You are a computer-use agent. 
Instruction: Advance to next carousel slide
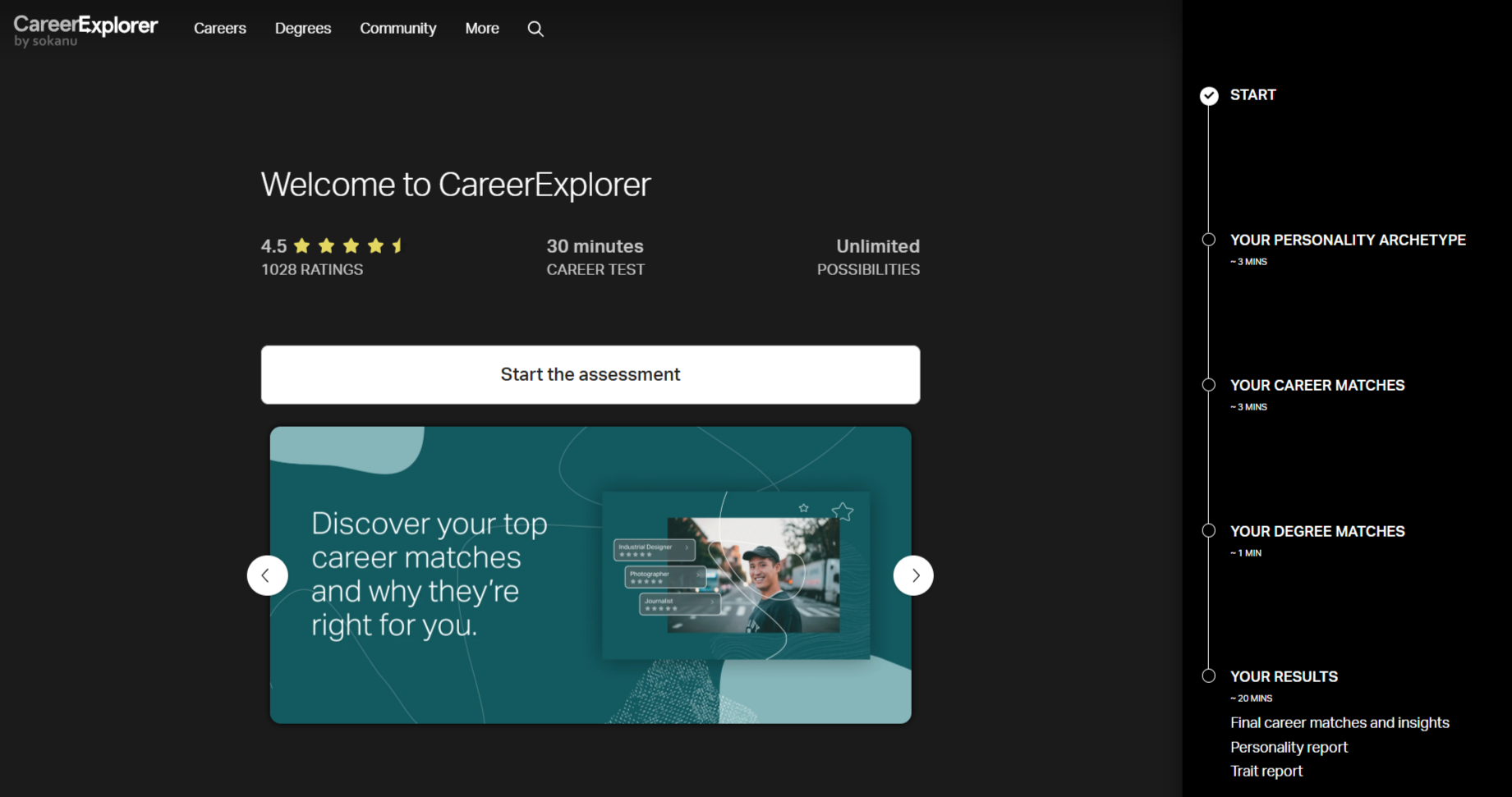point(913,575)
